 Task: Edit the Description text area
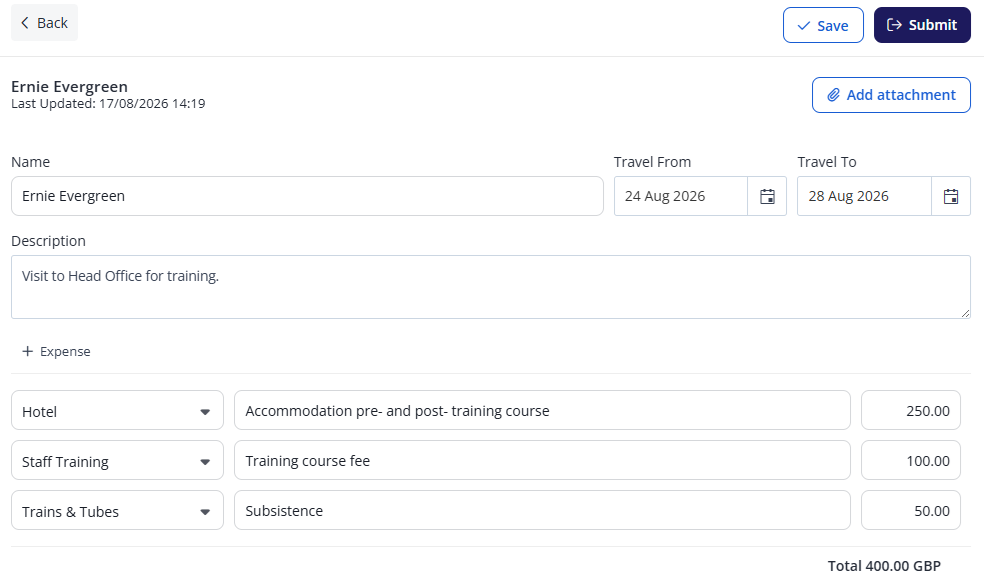pos(491,287)
